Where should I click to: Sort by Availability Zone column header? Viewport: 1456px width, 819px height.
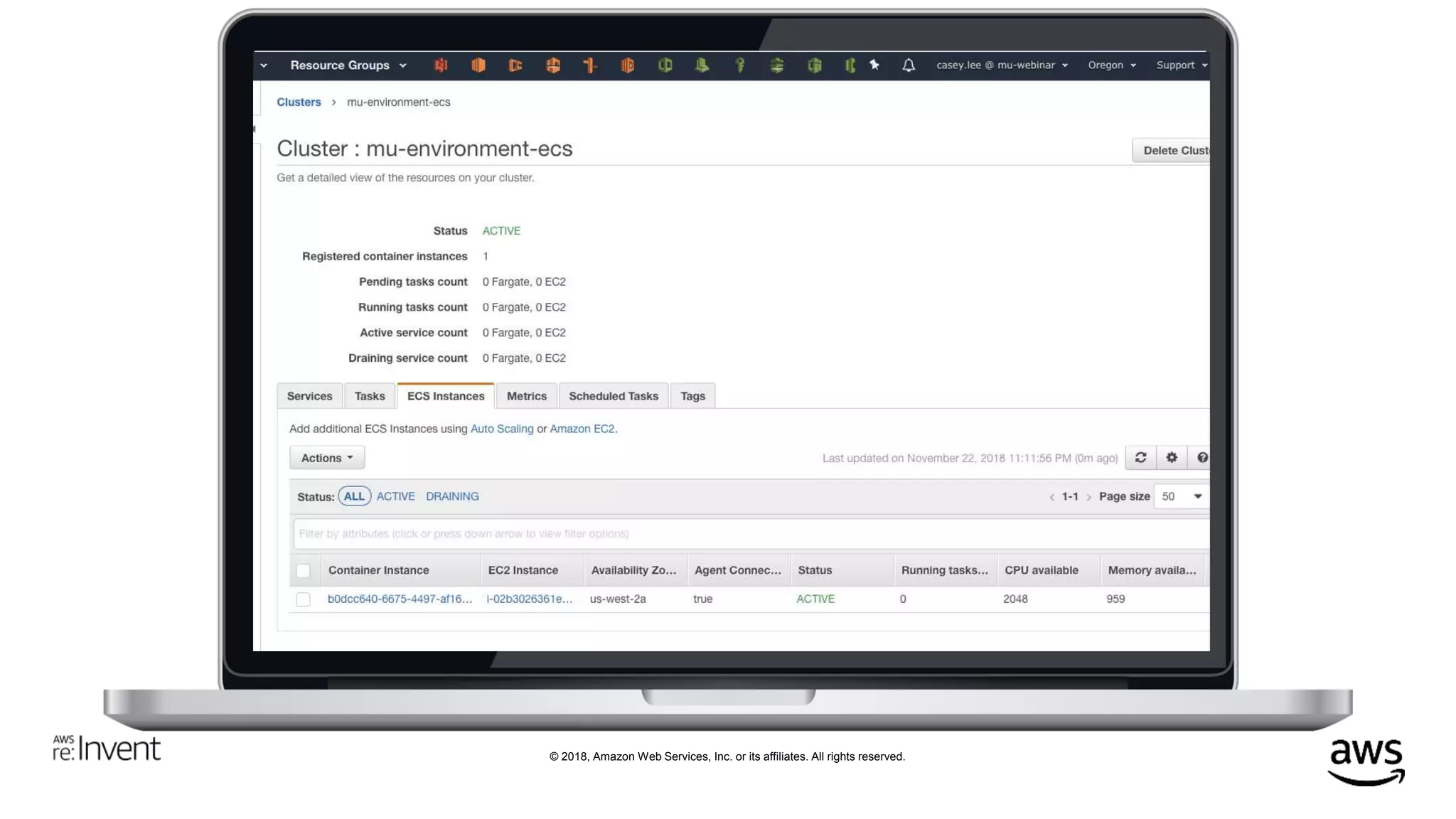636,571
